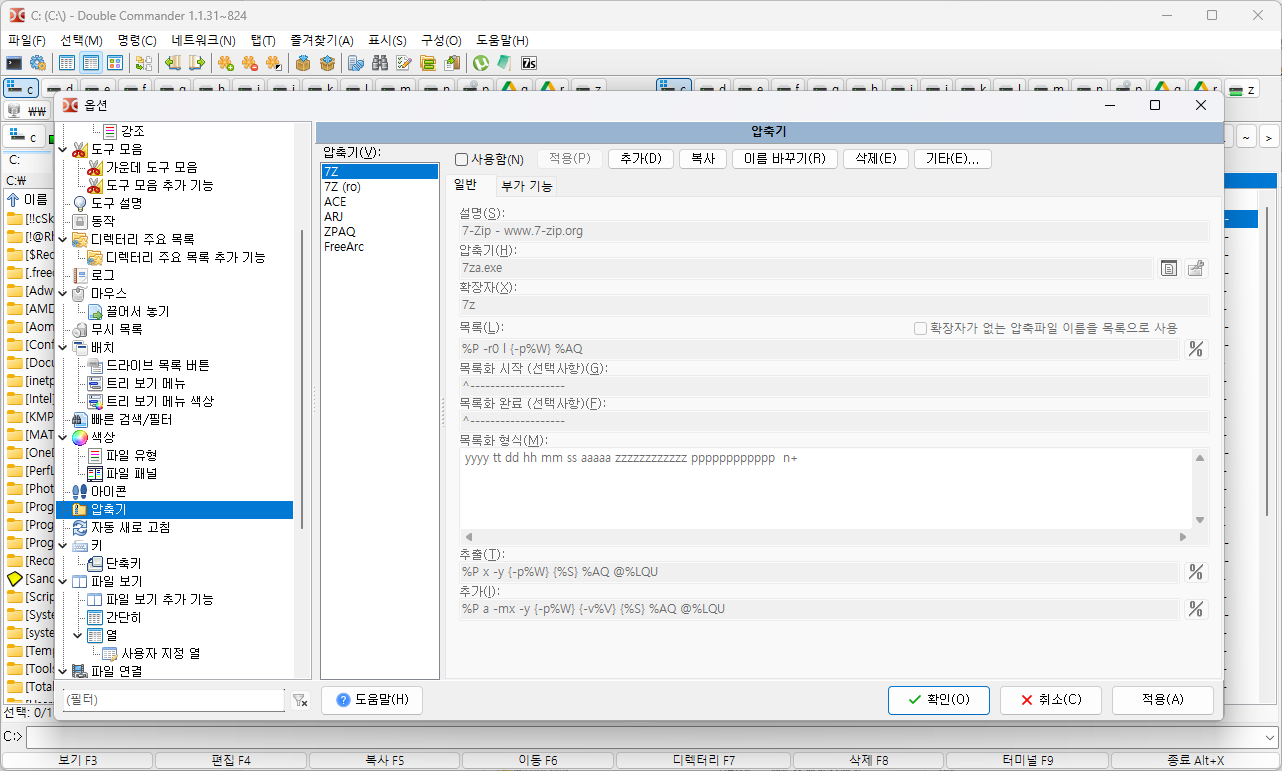Click the 삭제(E) button

click(x=876, y=159)
